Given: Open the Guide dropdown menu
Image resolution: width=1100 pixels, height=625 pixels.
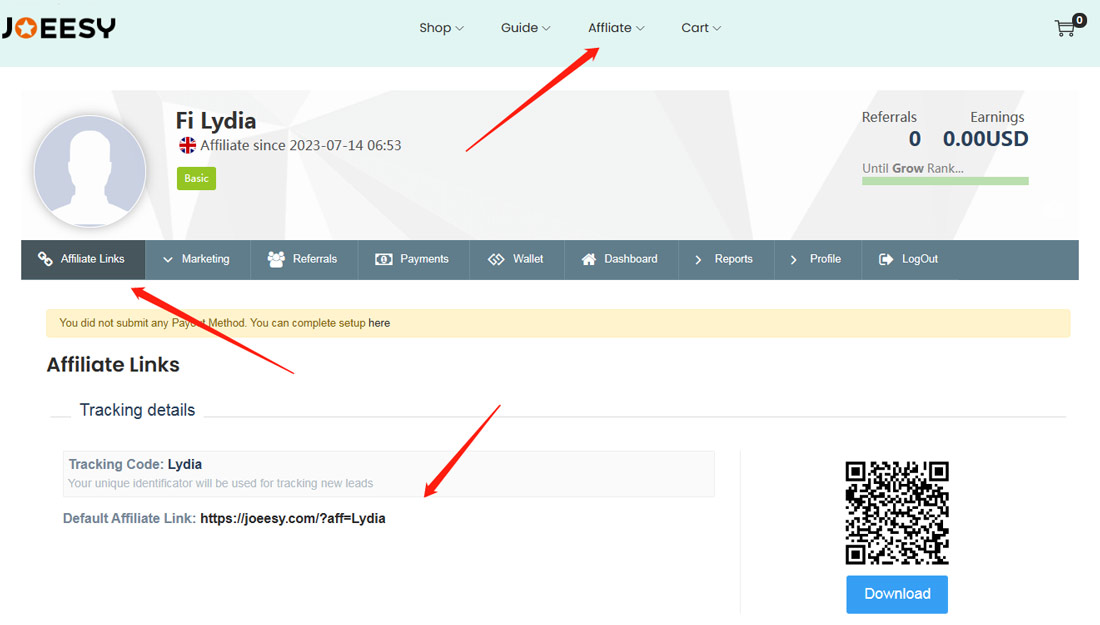Looking at the screenshot, I should tap(525, 28).
